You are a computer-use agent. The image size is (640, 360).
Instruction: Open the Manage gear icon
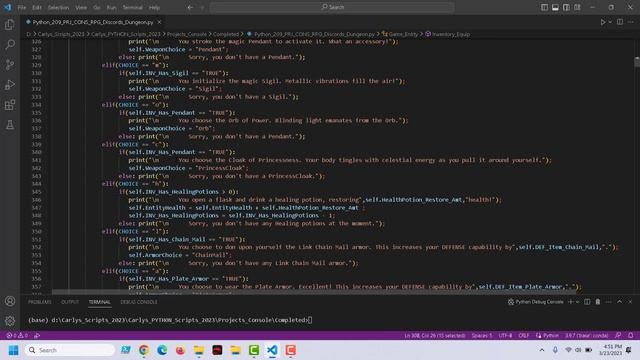10,321
